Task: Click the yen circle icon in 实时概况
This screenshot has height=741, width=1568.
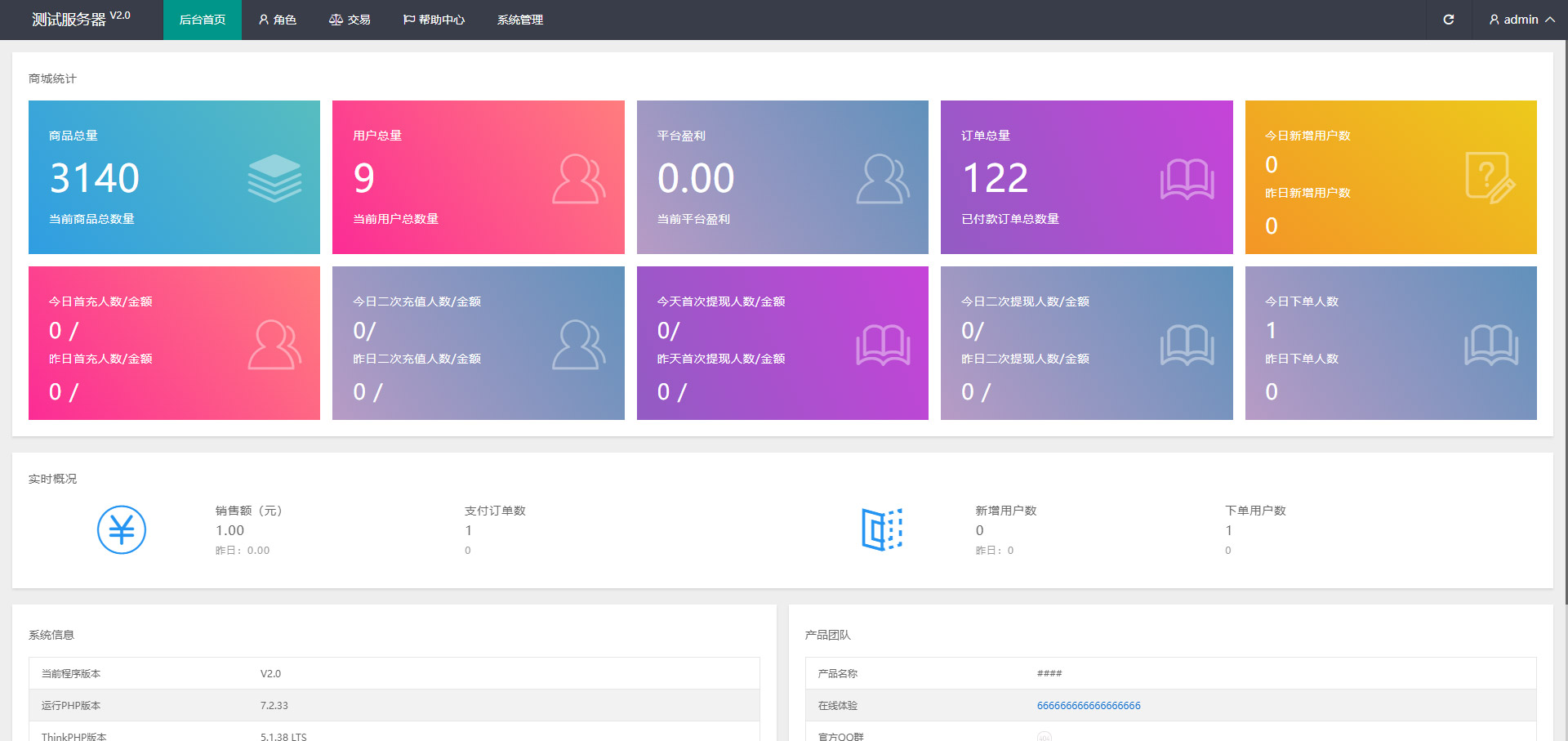Action: [122, 530]
